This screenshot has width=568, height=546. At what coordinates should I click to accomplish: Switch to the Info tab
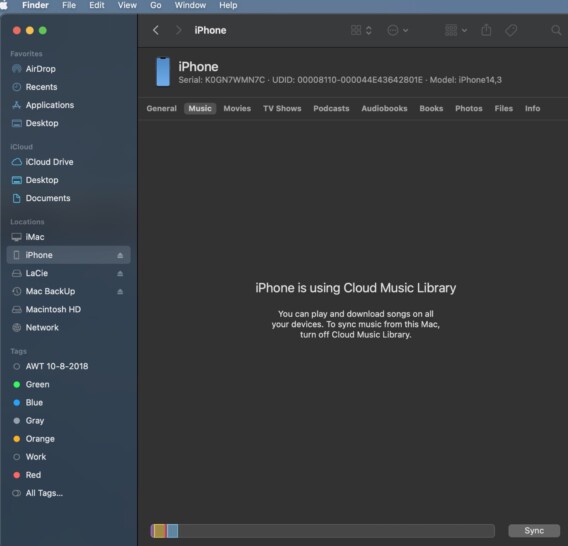pos(532,108)
